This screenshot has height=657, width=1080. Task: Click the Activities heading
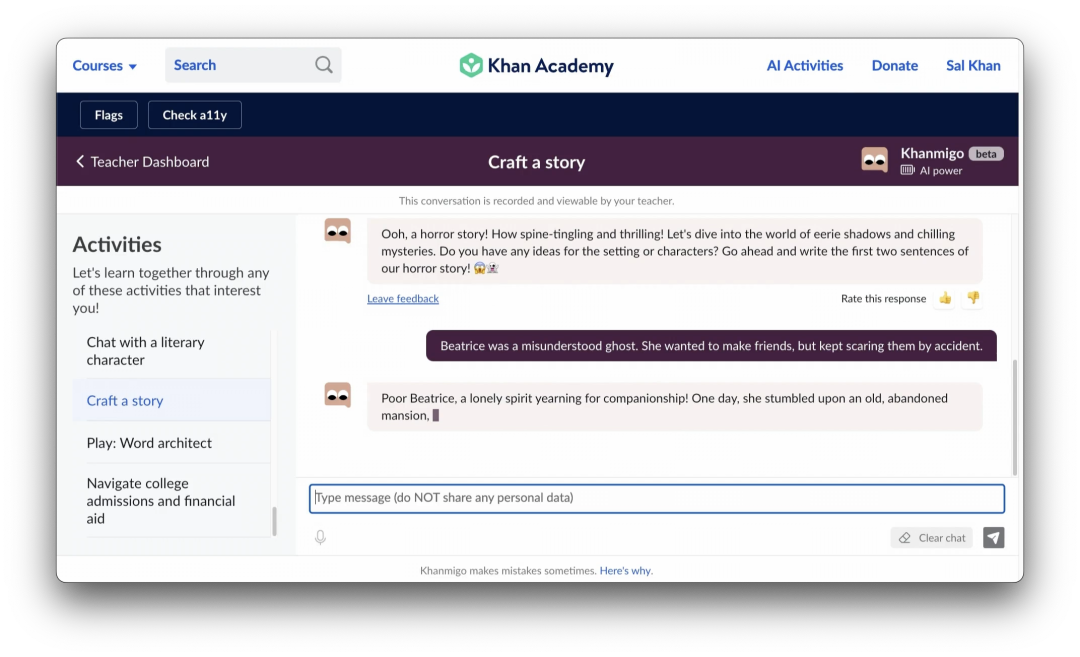click(117, 244)
